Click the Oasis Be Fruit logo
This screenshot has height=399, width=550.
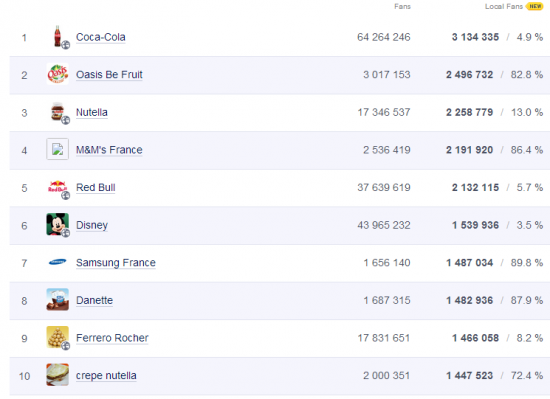(58, 74)
